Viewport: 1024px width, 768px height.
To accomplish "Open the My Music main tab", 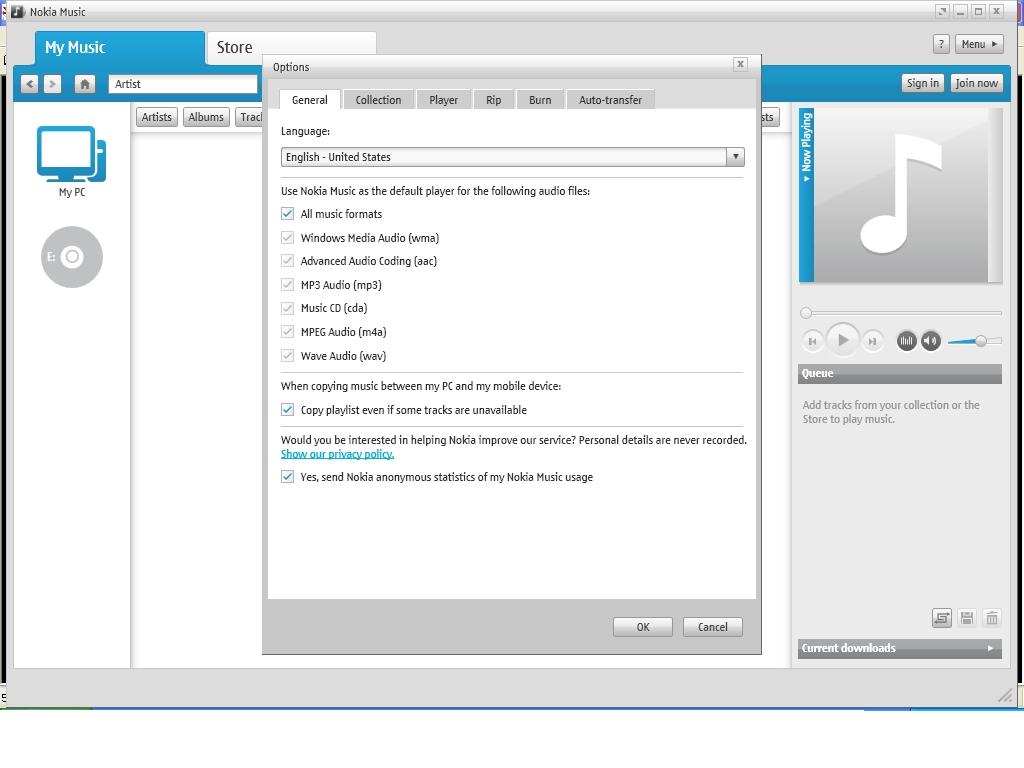I will pos(120,48).
